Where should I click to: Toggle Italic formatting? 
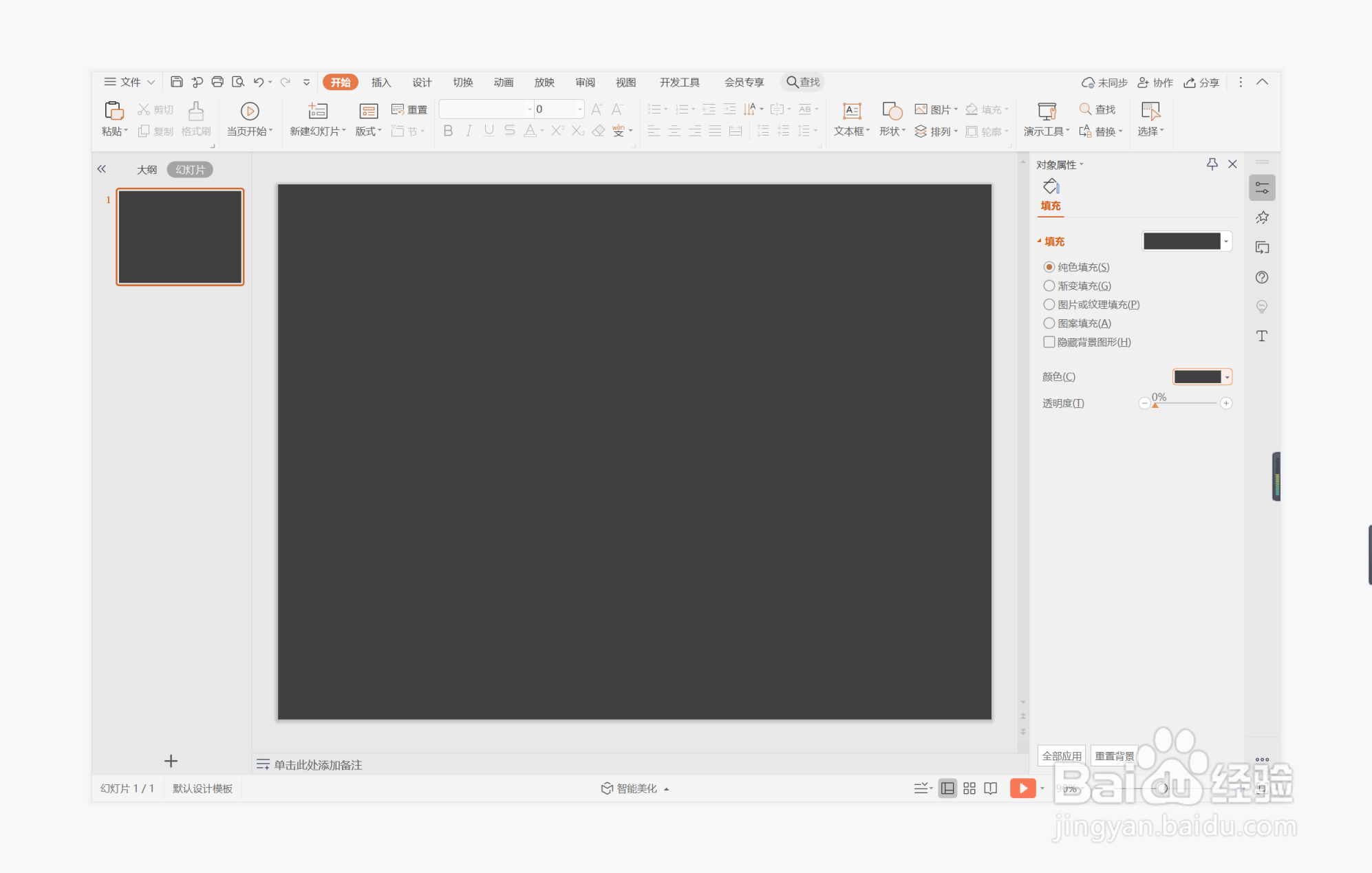pos(469,130)
